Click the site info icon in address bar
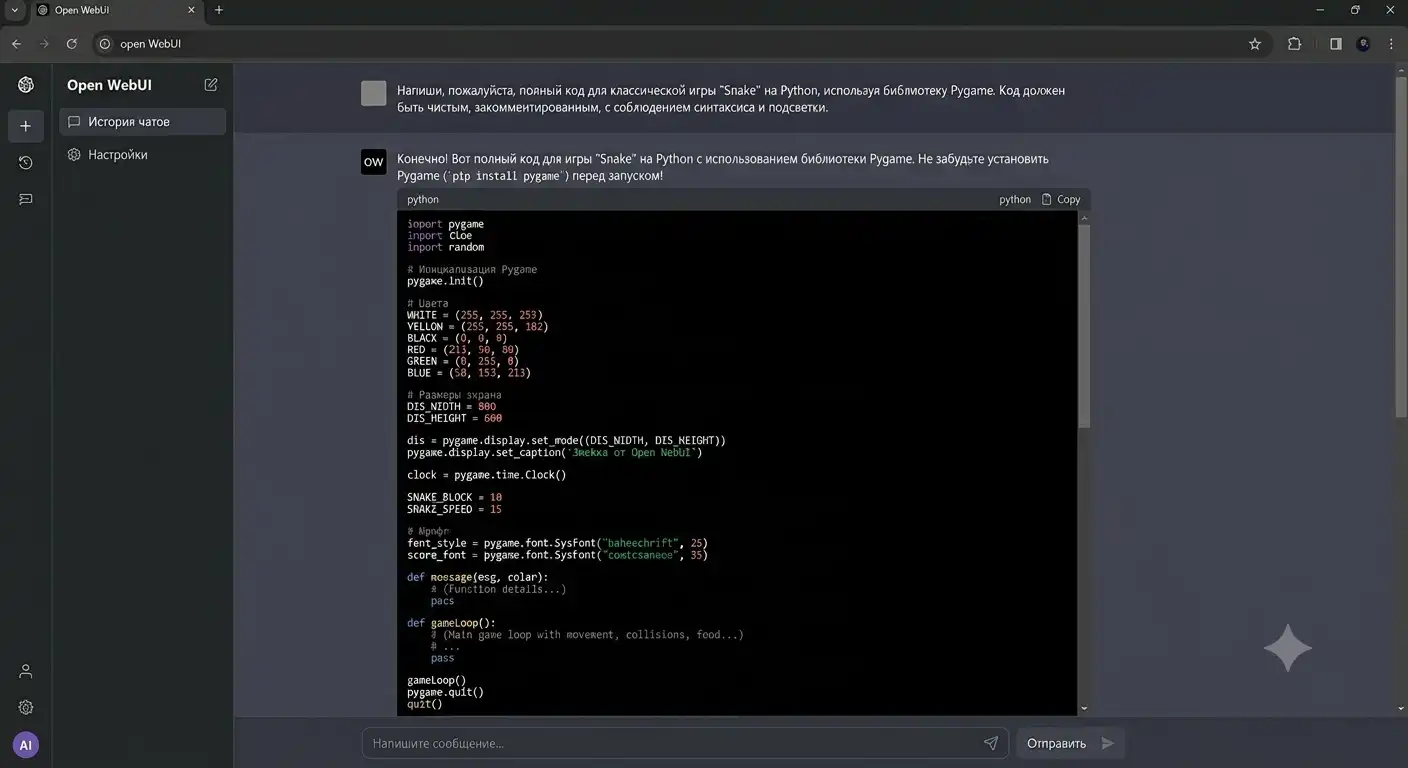1408x768 pixels. [106, 44]
